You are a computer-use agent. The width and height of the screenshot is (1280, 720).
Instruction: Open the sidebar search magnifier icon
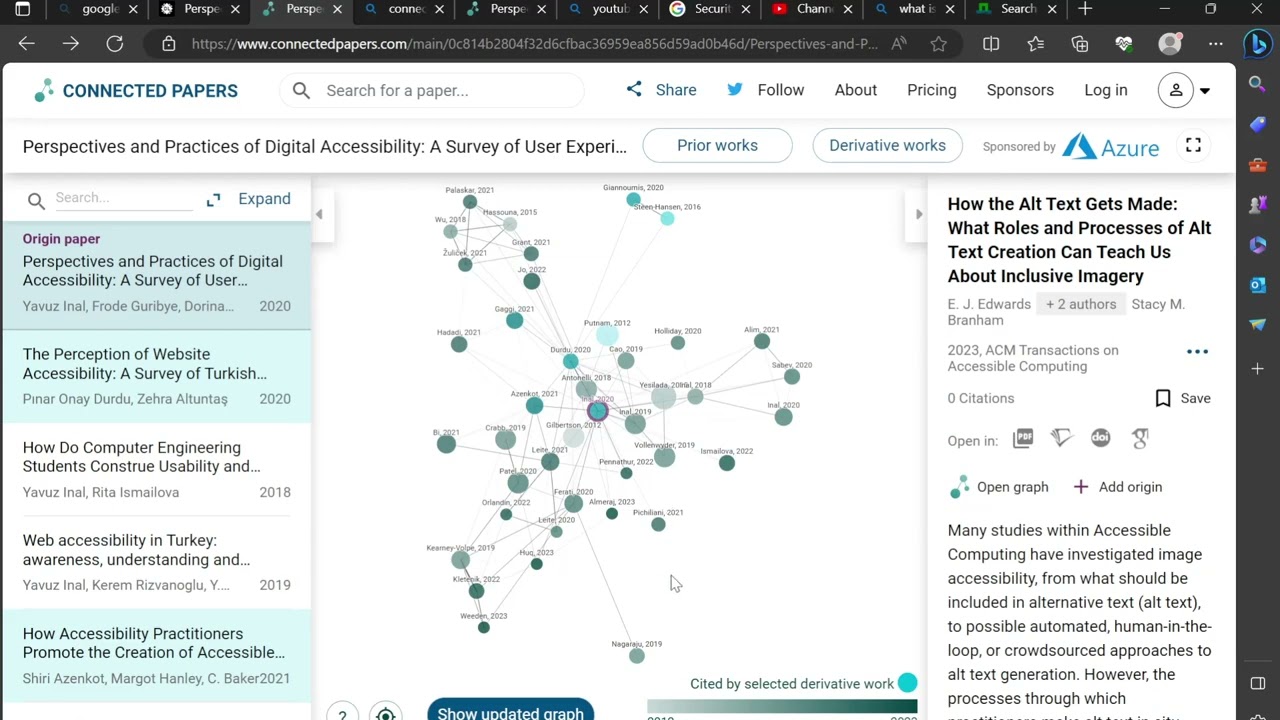coord(1258,84)
